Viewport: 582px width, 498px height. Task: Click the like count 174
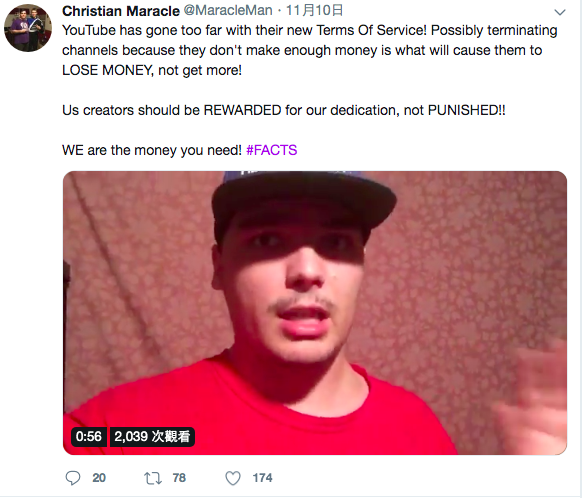(x=262, y=478)
